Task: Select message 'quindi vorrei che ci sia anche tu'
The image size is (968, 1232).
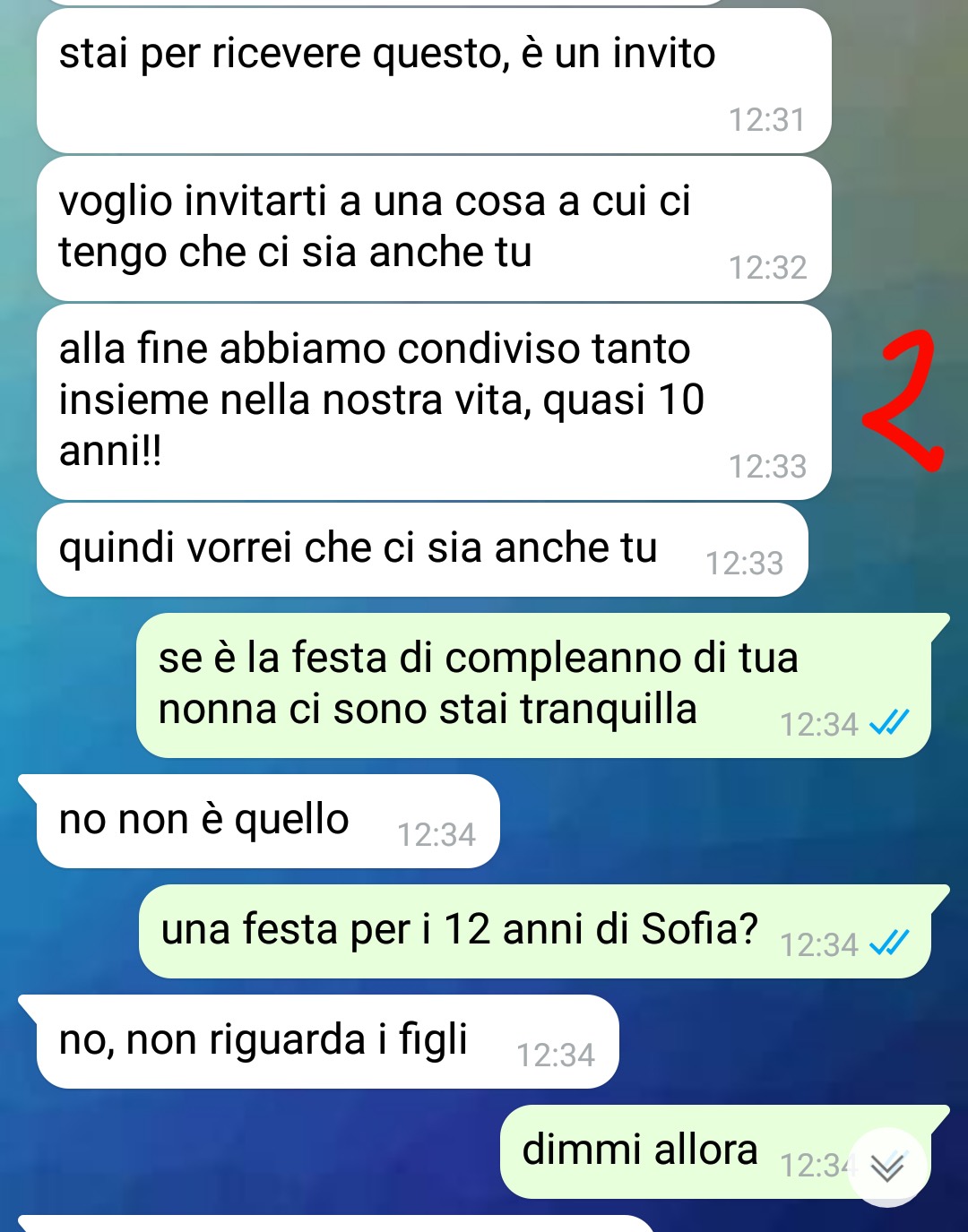Action: 422,549
